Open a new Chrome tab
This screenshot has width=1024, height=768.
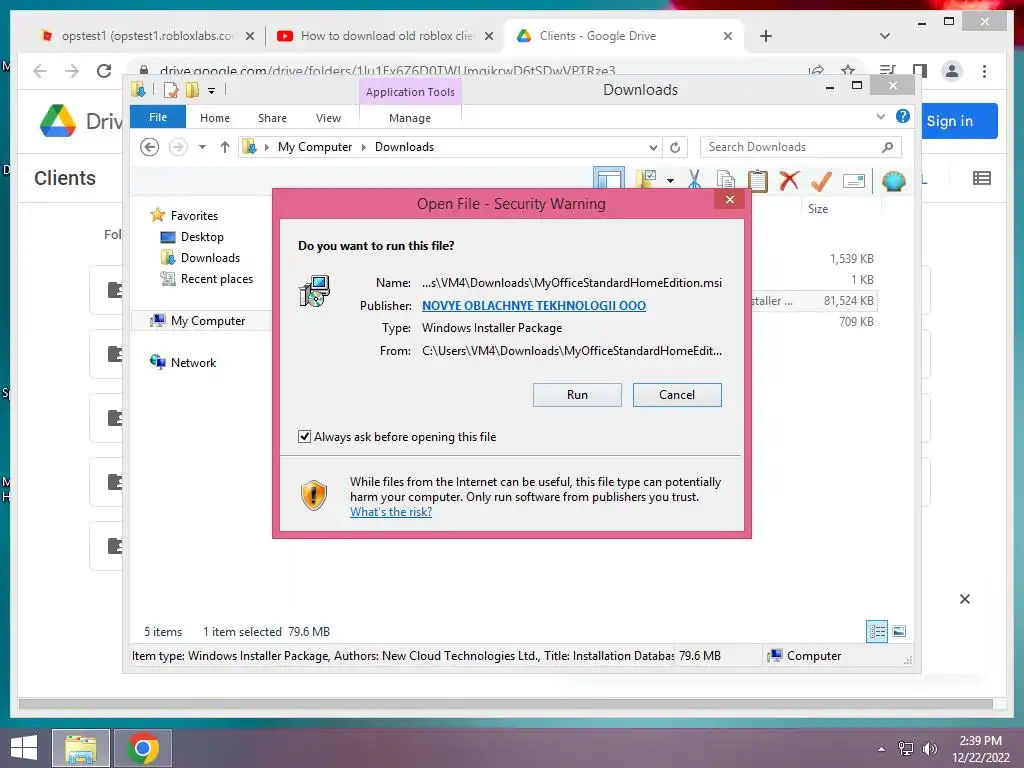point(766,36)
